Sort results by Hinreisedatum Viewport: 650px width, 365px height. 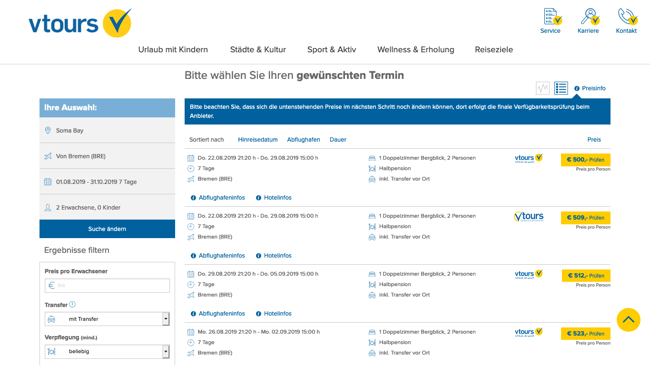[x=257, y=140]
